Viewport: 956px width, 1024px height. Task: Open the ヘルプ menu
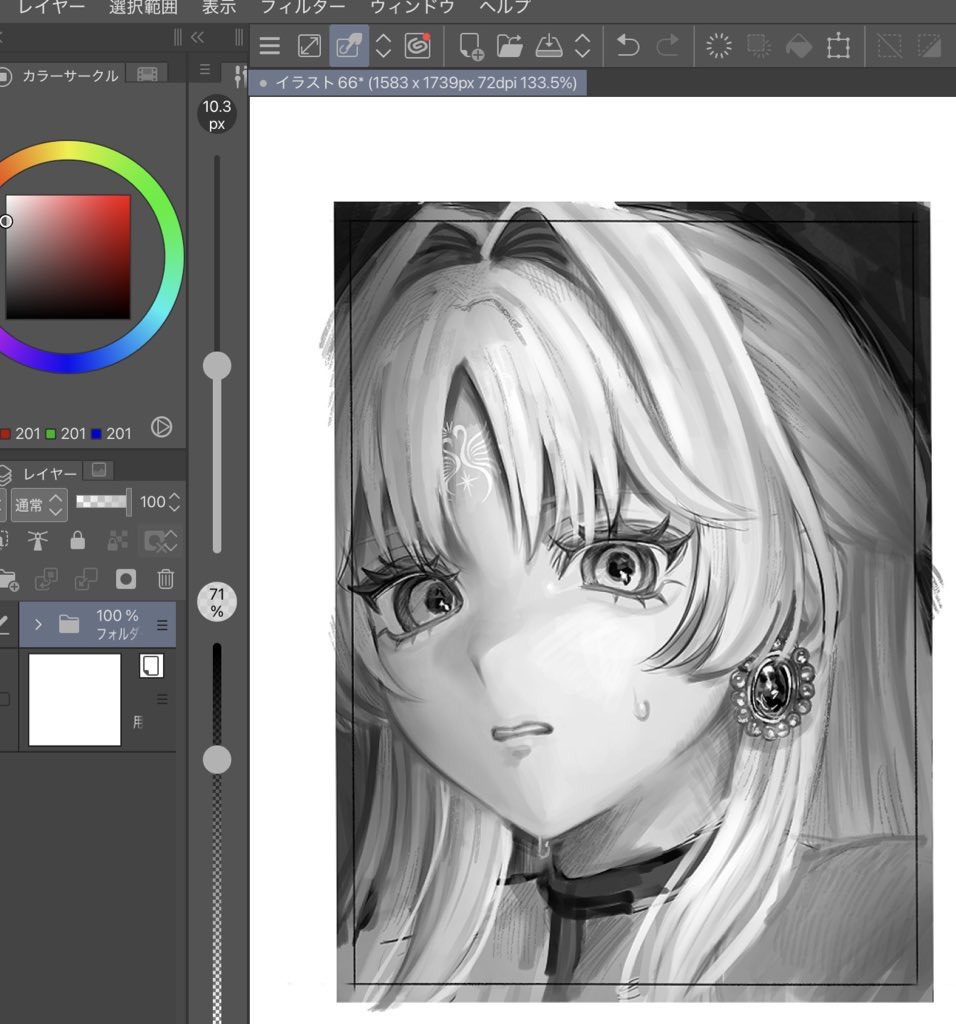505,6
